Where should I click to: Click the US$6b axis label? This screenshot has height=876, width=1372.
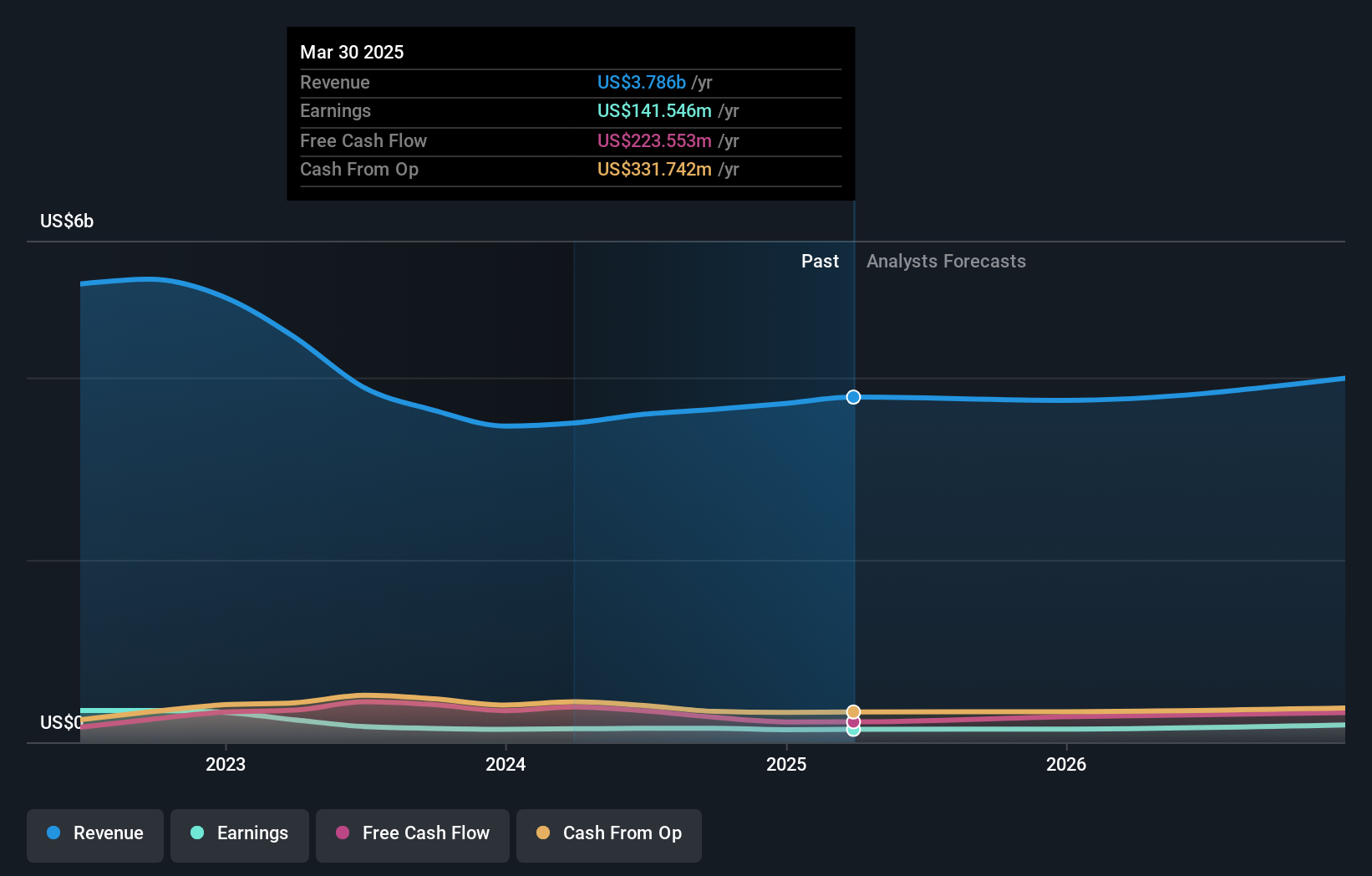click(x=67, y=222)
